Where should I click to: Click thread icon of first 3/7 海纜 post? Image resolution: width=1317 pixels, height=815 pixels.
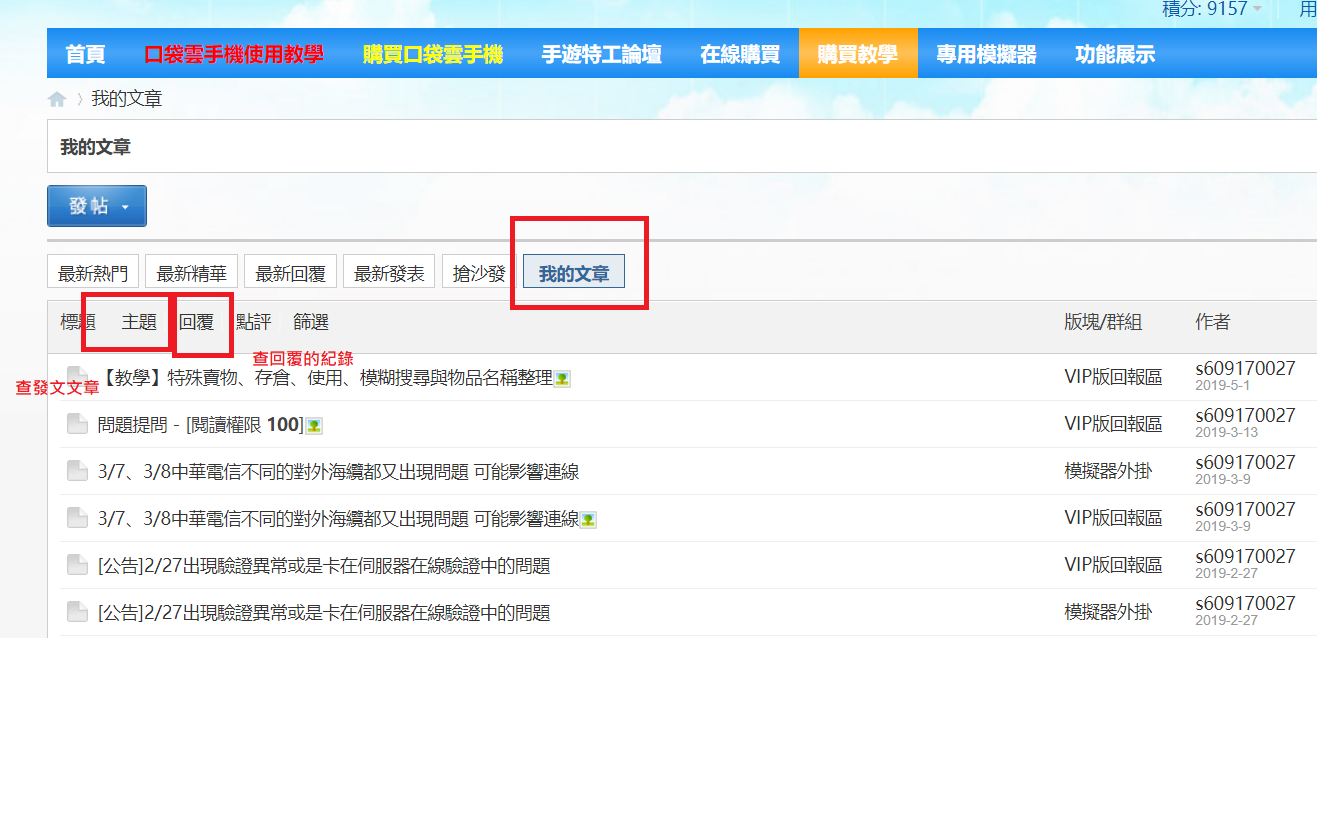click(x=77, y=472)
